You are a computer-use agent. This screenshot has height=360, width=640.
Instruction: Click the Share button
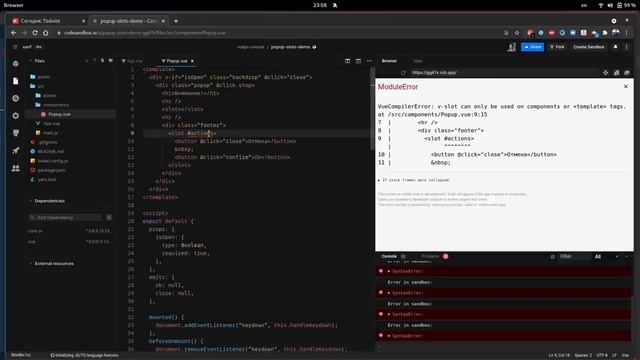pyautogui.click(x=532, y=47)
